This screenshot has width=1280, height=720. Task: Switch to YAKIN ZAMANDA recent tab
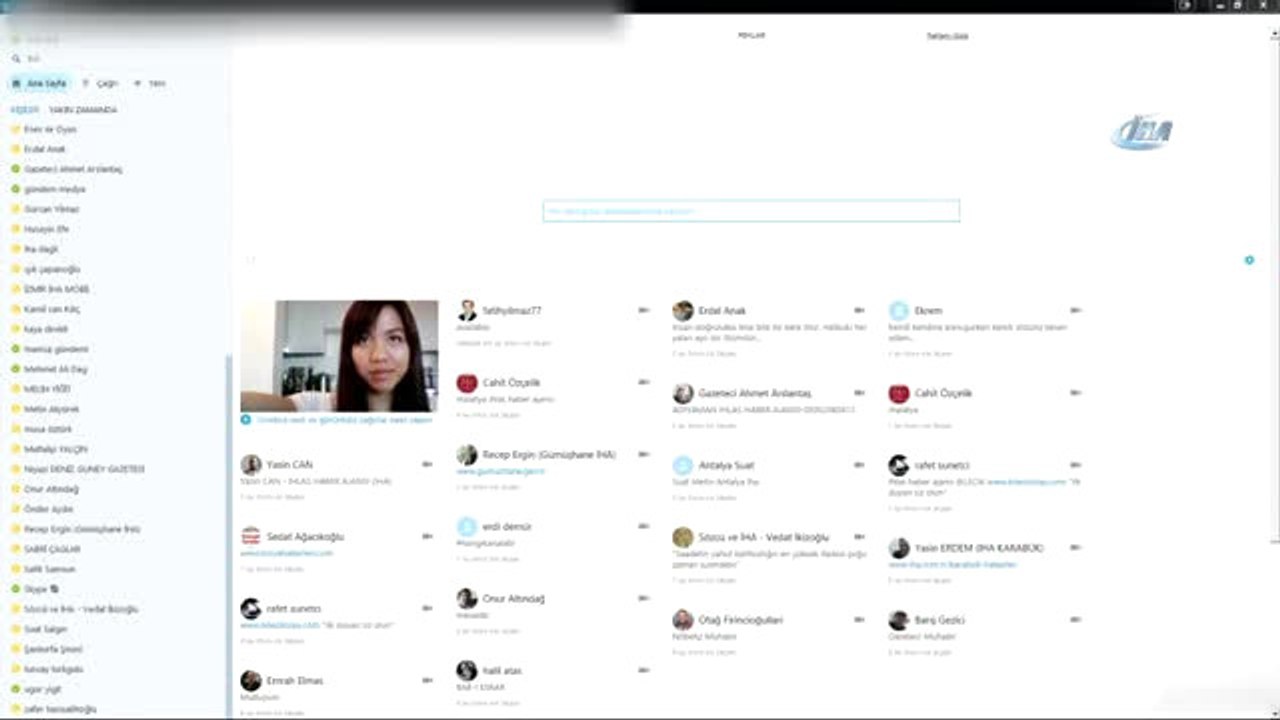pos(83,110)
